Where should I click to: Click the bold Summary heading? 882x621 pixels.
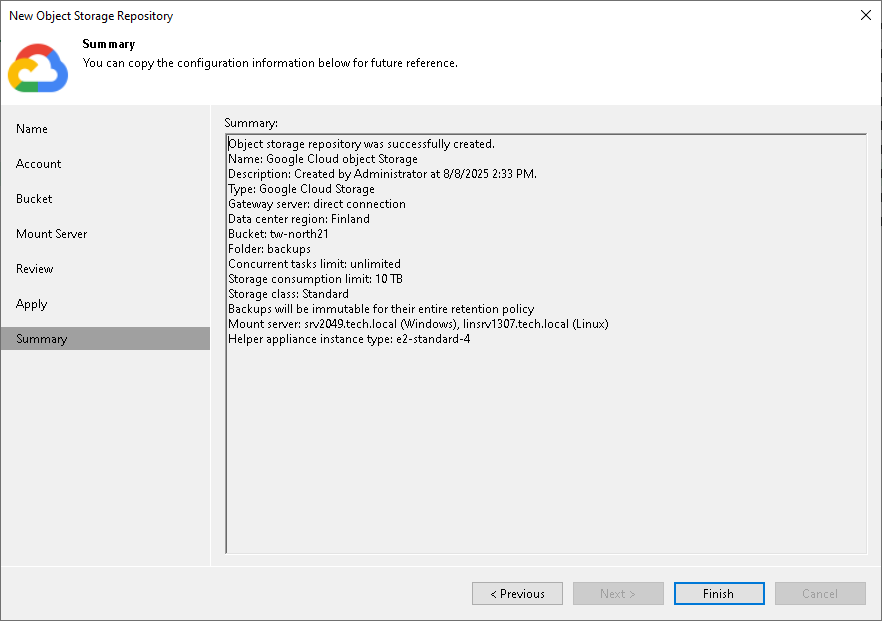109,44
